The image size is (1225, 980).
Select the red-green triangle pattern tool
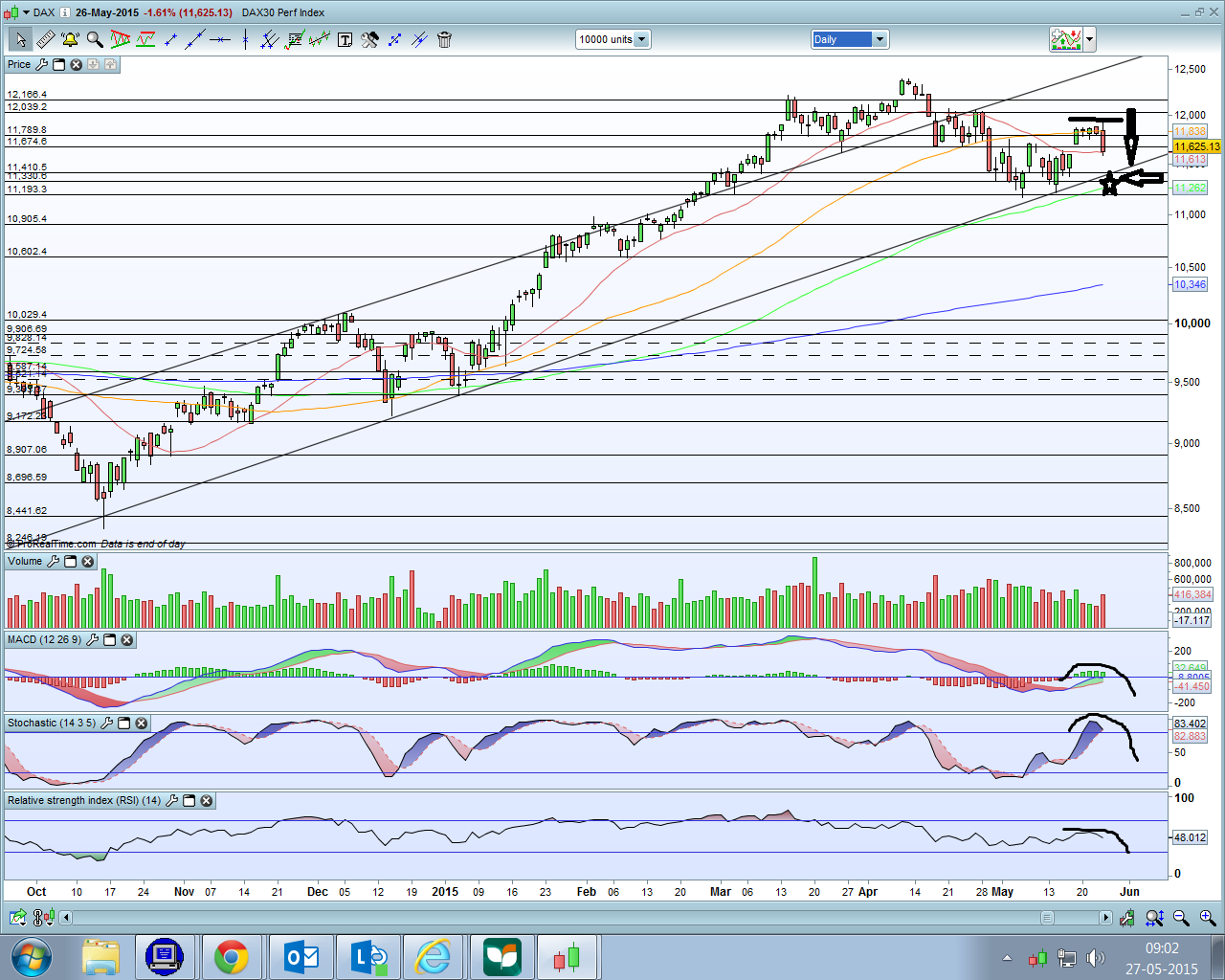[x=121, y=39]
